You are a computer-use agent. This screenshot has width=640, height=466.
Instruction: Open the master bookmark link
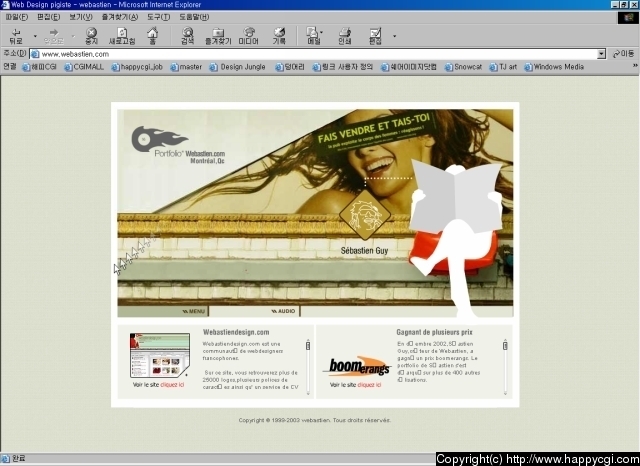click(x=186, y=67)
